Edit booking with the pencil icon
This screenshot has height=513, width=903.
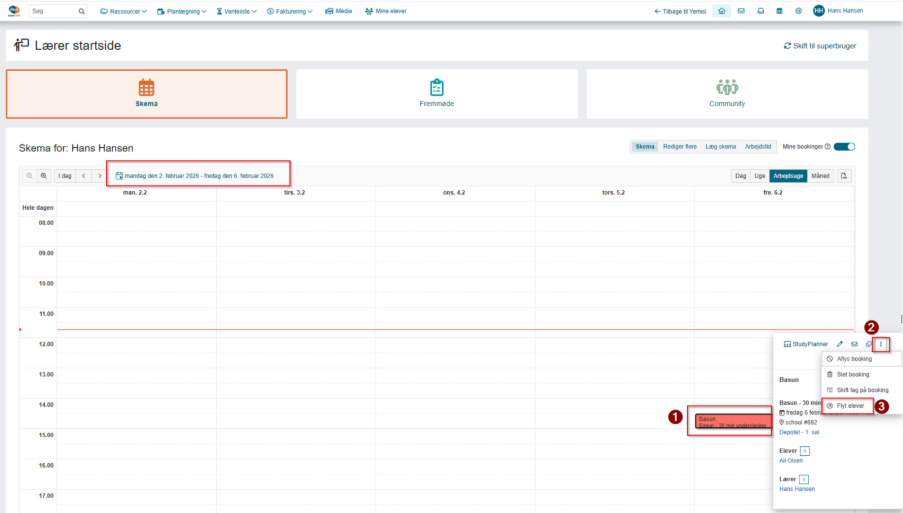[840, 344]
